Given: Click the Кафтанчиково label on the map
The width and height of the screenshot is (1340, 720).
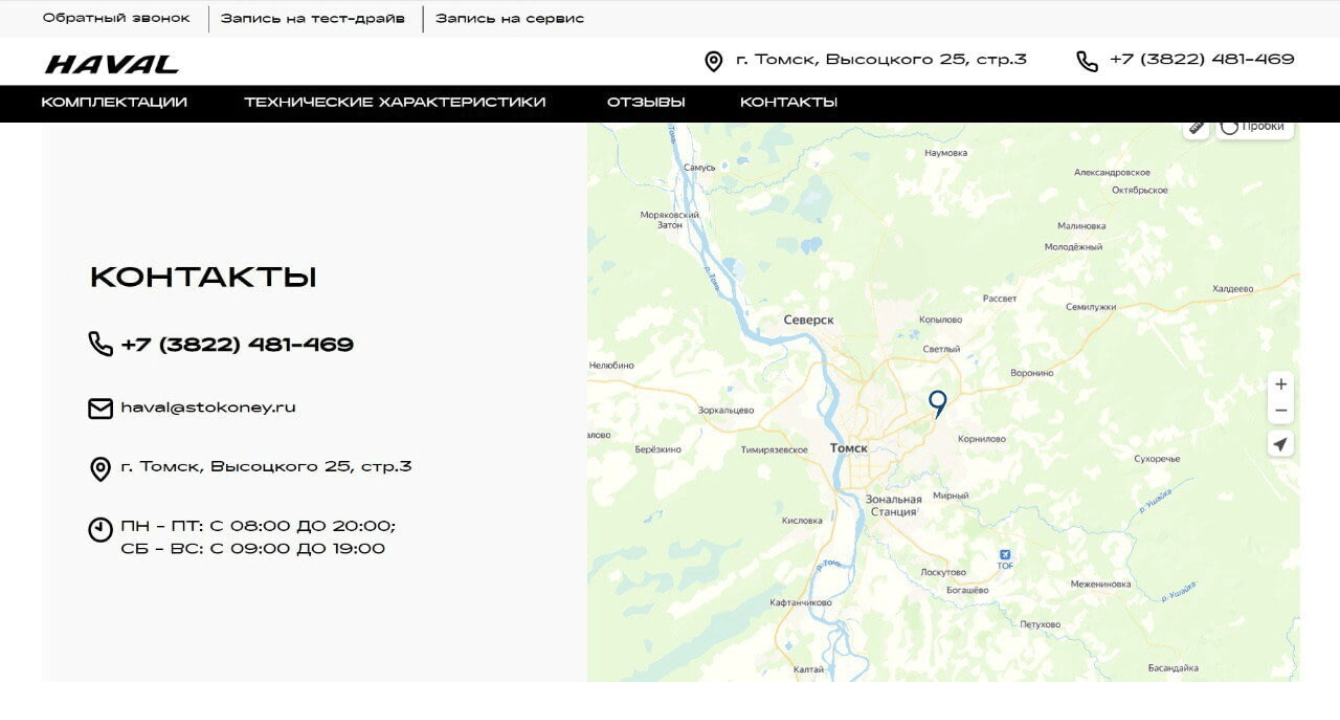Looking at the screenshot, I should pos(801,603).
